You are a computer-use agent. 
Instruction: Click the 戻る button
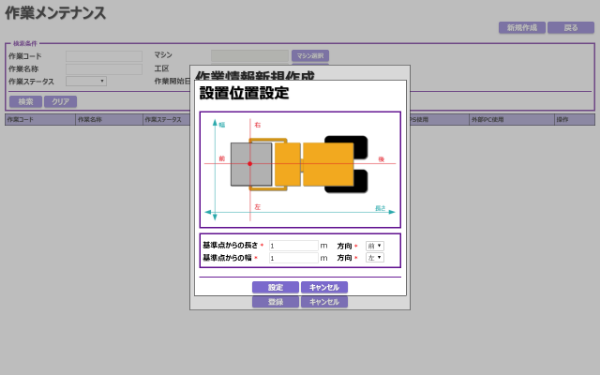(571, 28)
